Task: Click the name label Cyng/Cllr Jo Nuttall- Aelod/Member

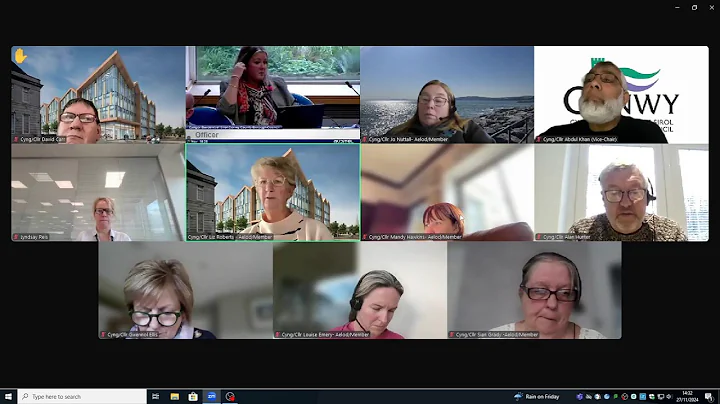Action: [x=408, y=139]
